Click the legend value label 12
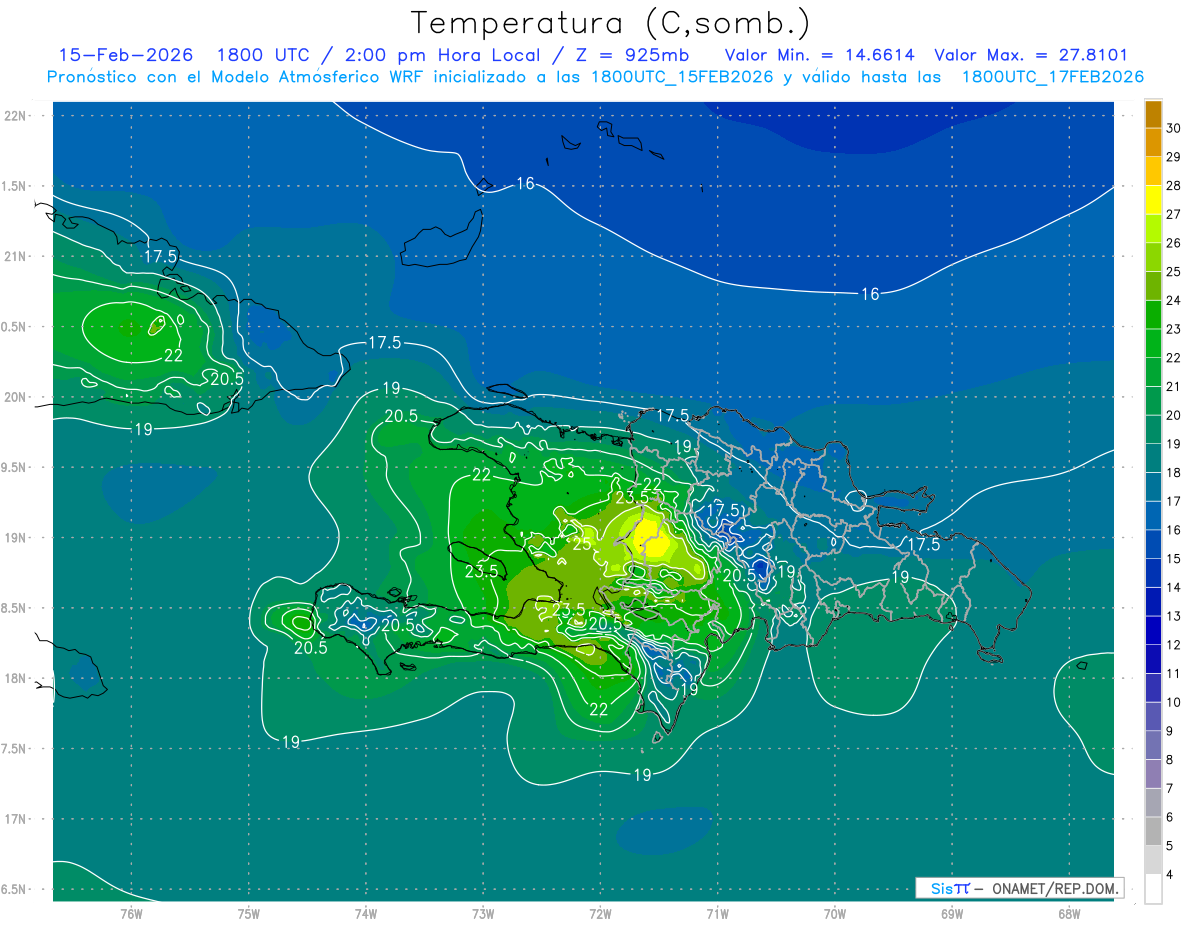The width and height of the screenshot is (1200, 927). tap(1174, 645)
